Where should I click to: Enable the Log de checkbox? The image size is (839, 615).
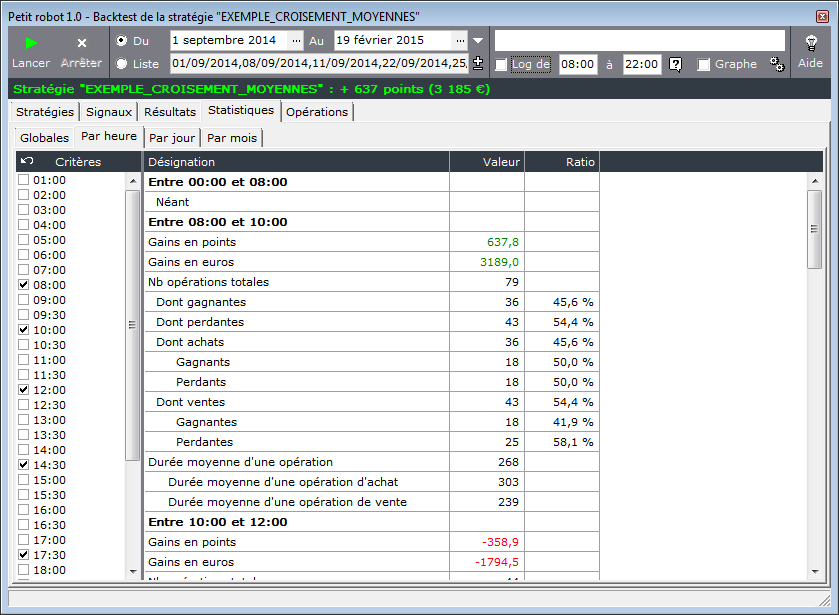point(501,65)
